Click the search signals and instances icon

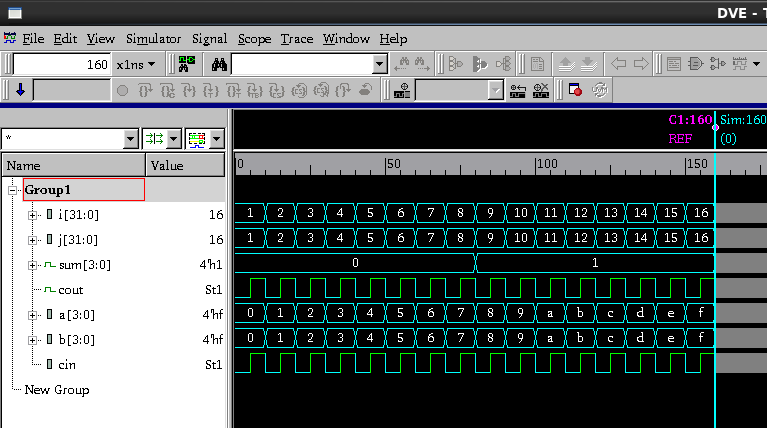point(186,64)
